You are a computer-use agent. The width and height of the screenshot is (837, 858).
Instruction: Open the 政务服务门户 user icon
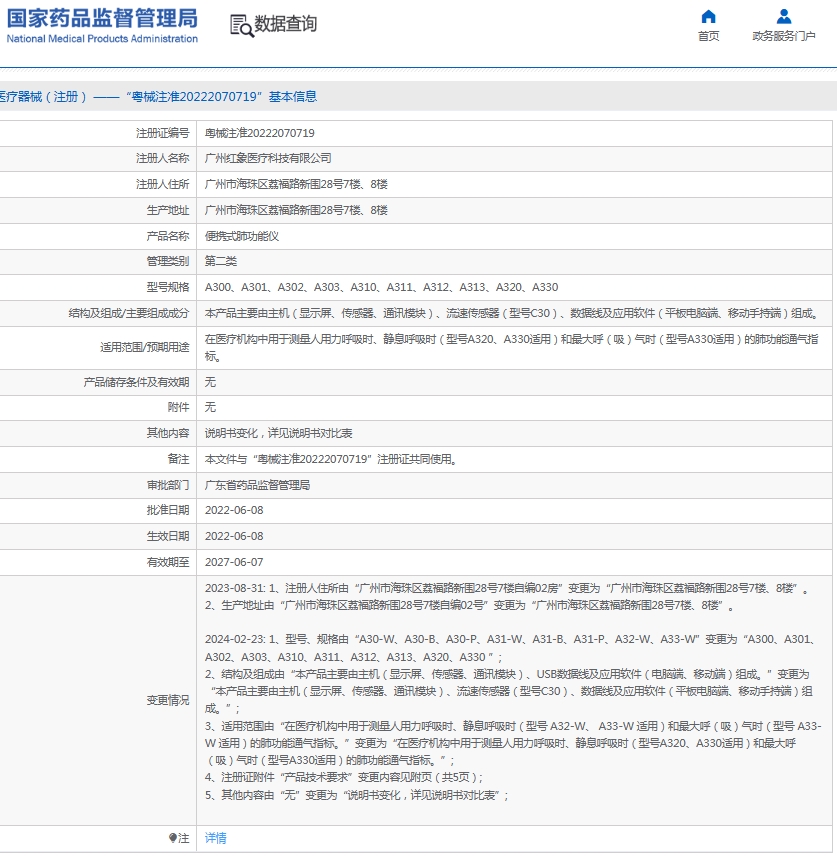[783, 16]
